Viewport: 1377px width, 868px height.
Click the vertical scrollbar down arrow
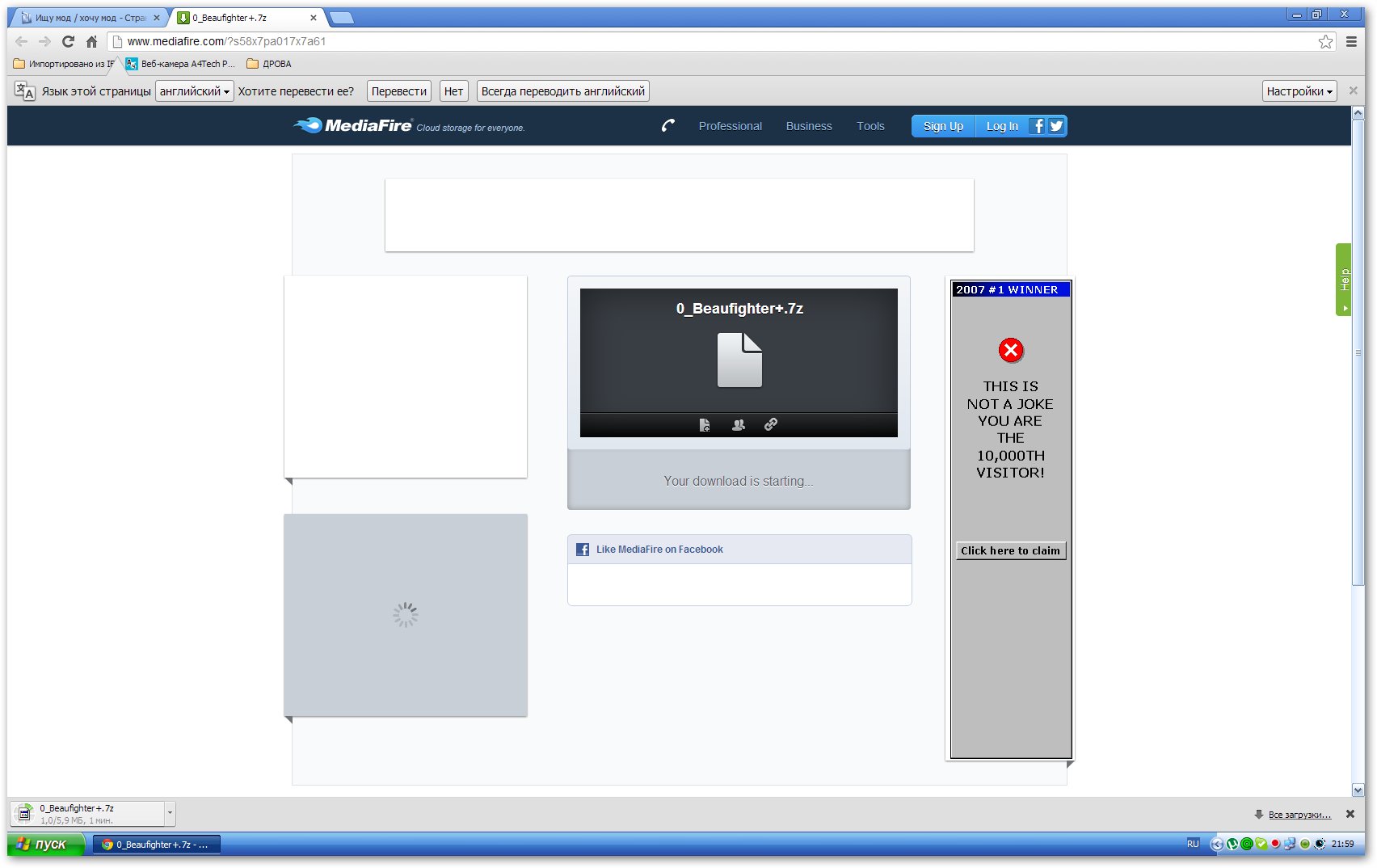(x=1358, y=790)
